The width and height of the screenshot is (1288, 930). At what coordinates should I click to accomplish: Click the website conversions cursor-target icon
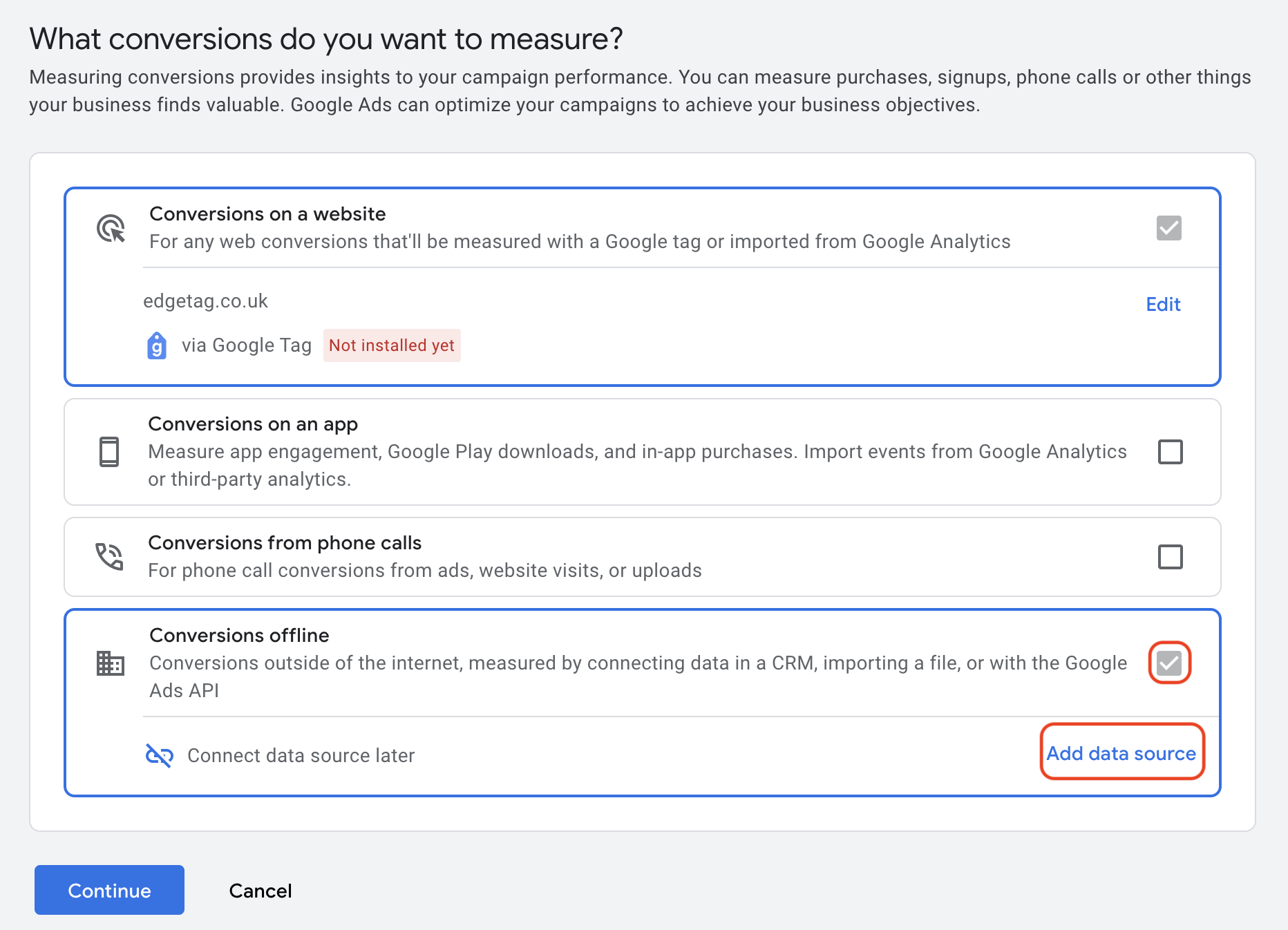click(111, 228)
